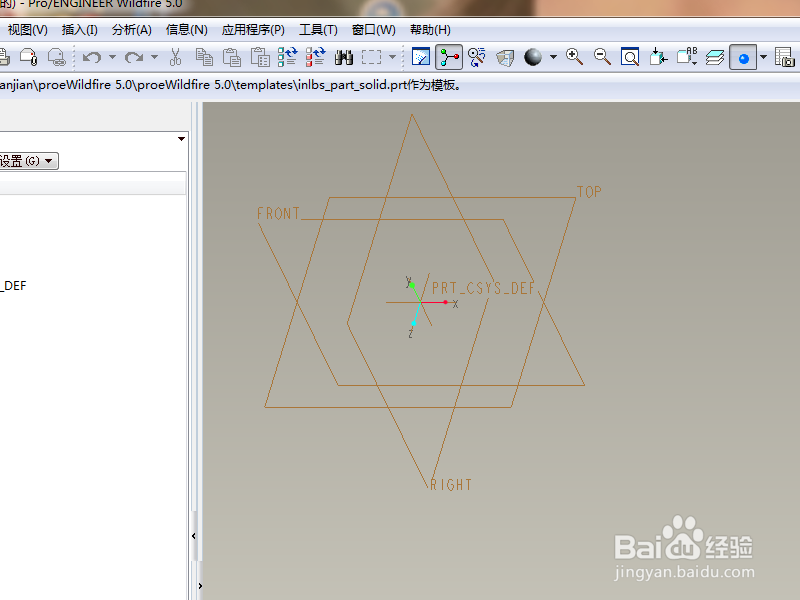Open the 窗口(W) menu
The image size is (800, 600).
click(374, 30)
